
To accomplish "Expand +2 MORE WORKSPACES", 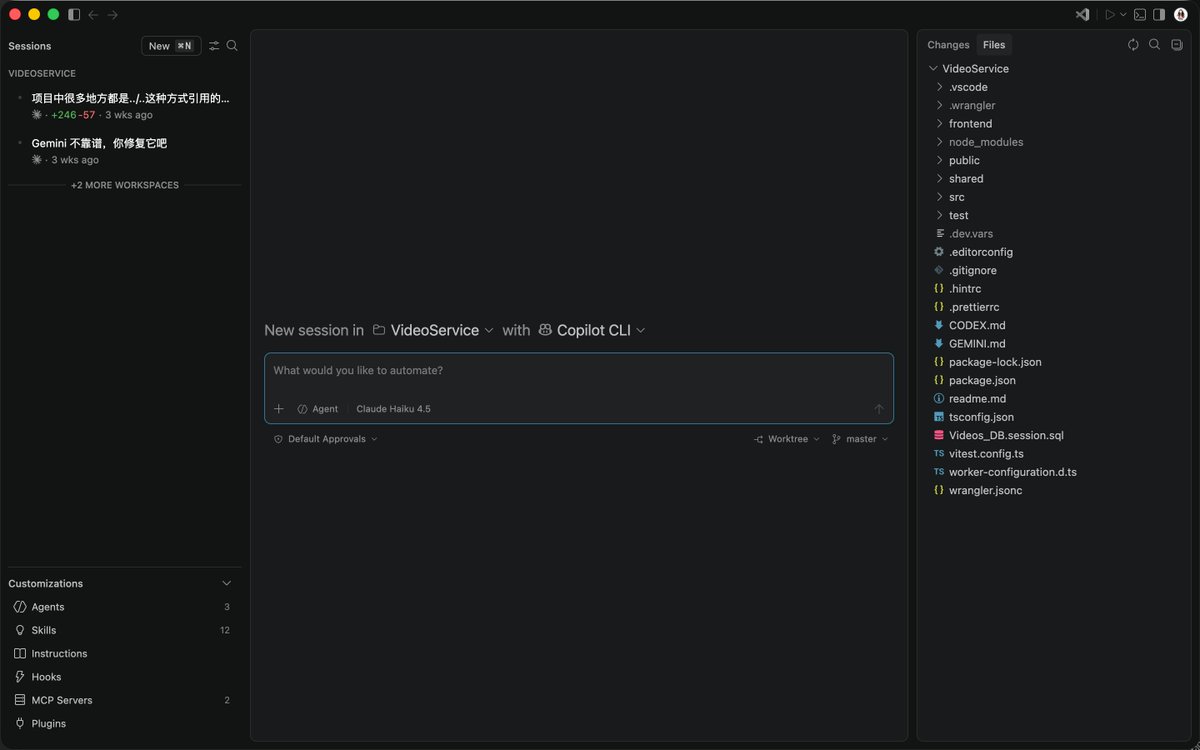I will [x=125, y=185].
